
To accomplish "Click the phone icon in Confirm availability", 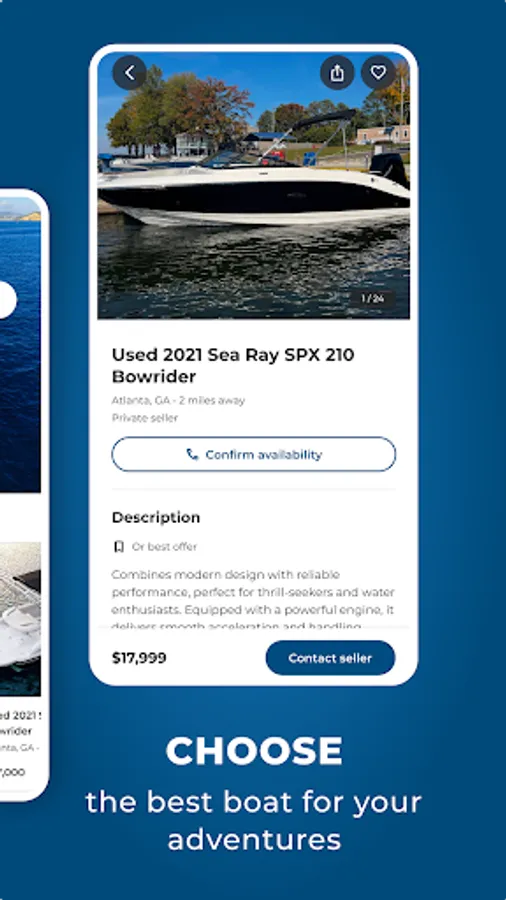I will pyautogui.click(x=193, y=455).
